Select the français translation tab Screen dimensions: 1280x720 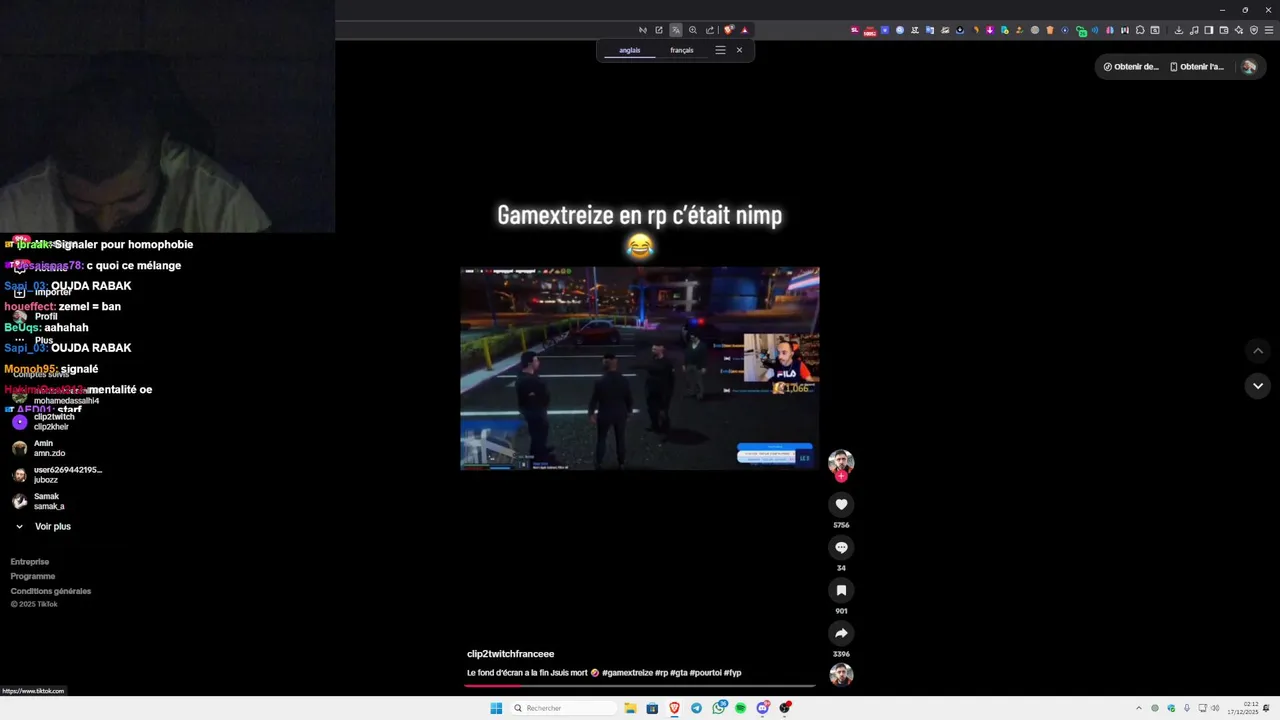pyautogui.click(x=682, y=50)
